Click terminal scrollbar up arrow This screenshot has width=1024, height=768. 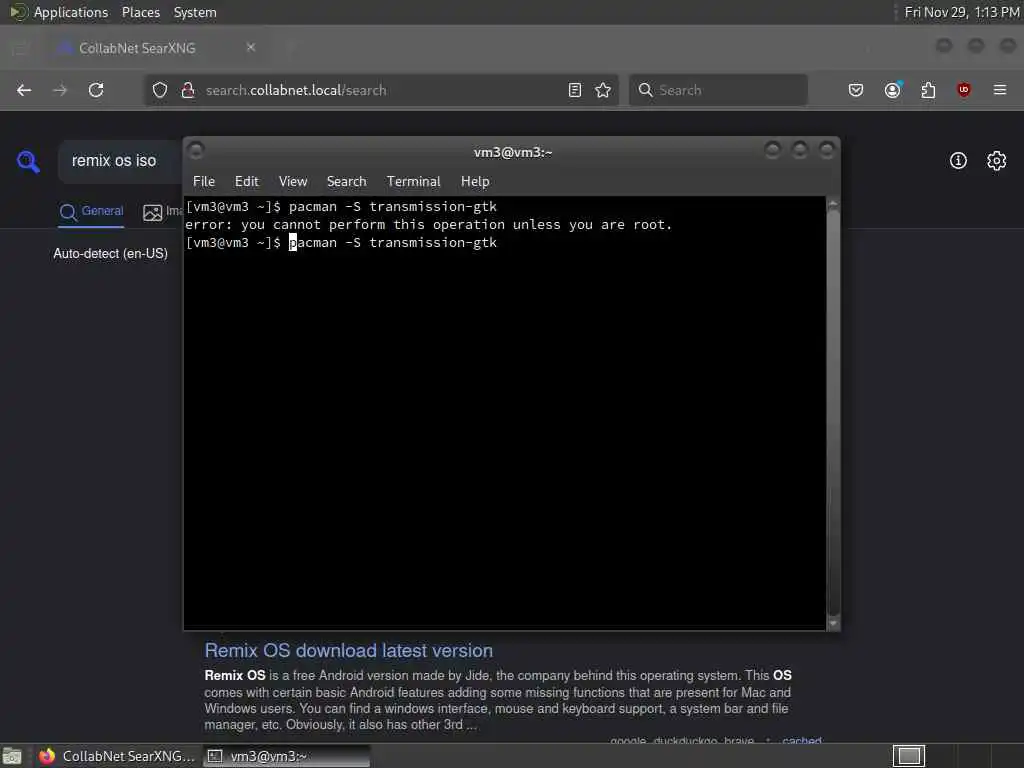pos(833,204)
